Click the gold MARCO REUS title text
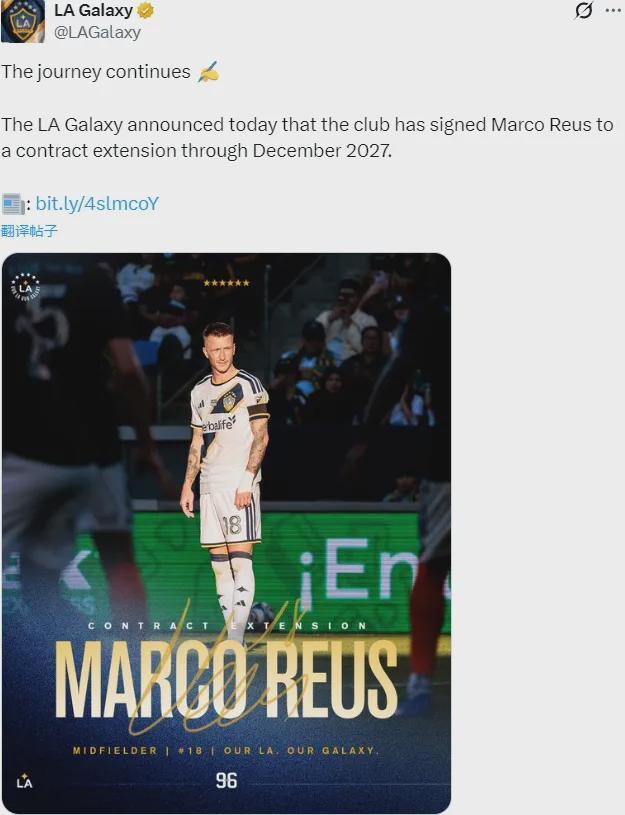 [227, 679]
